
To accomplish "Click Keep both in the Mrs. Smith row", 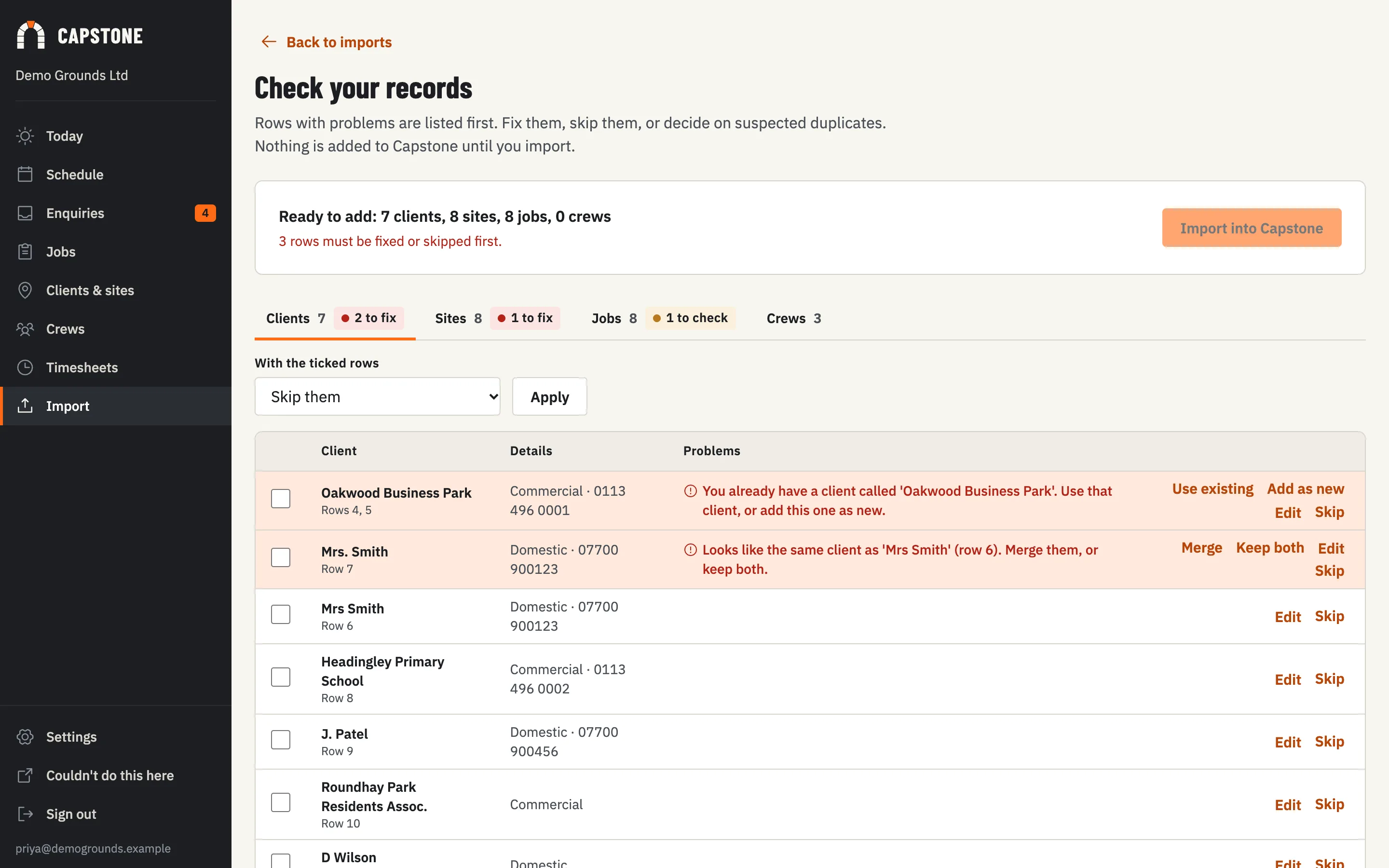I will tap(1269, 548).
